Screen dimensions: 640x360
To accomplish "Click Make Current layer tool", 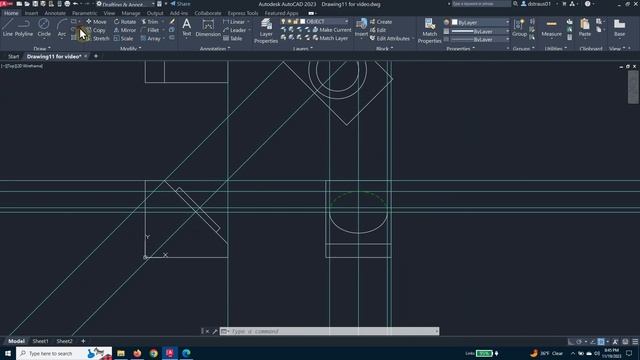I will (331, 30).
